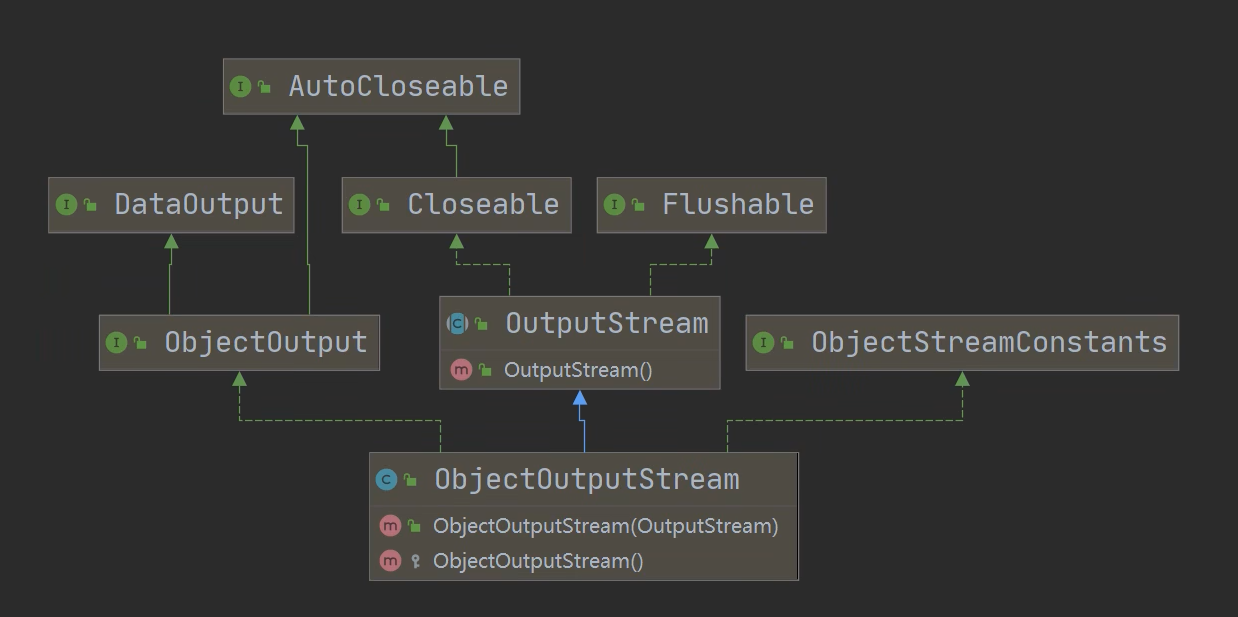This screenshot has width=1238, height=617.
Task: Click the interface icon next to ObjectStreamConstants
Action: click(763, 343)
